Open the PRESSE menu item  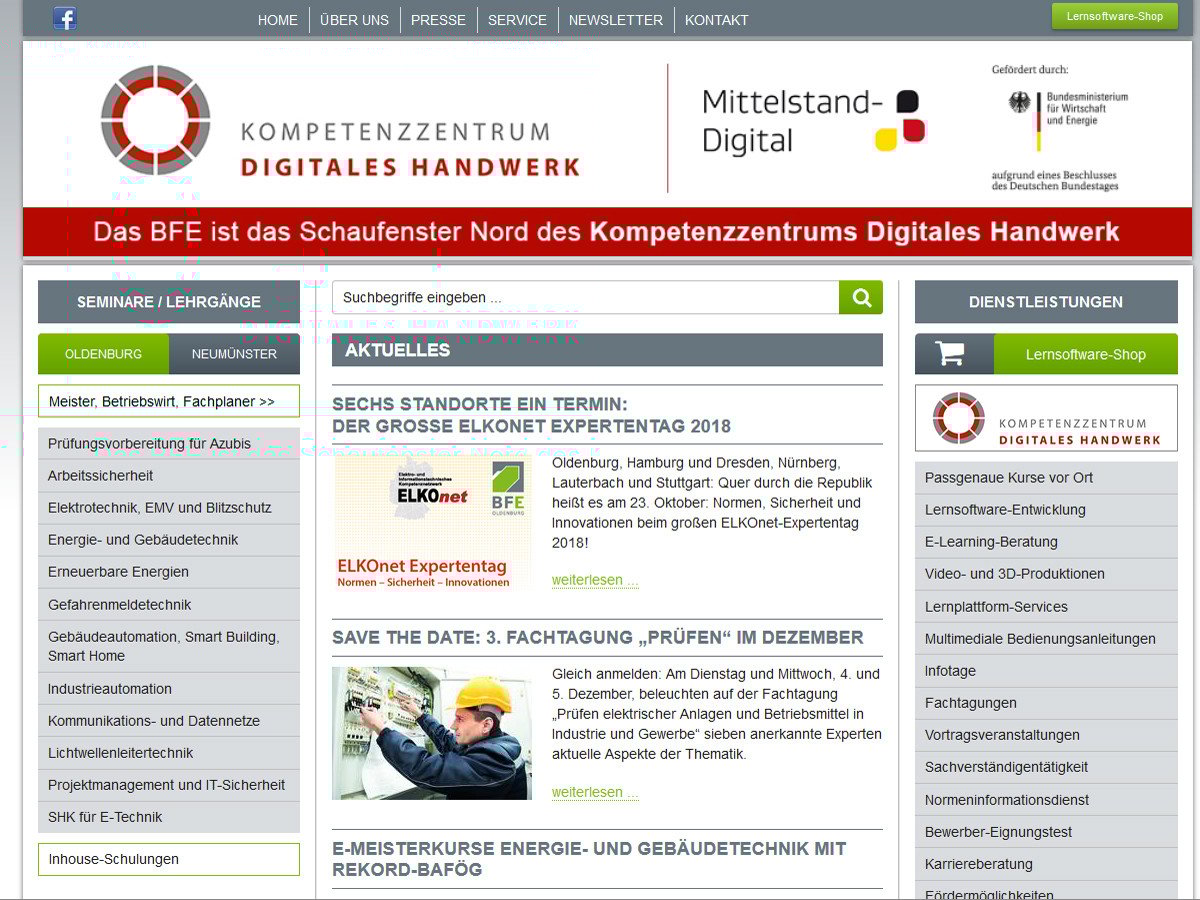coord(438,20)
